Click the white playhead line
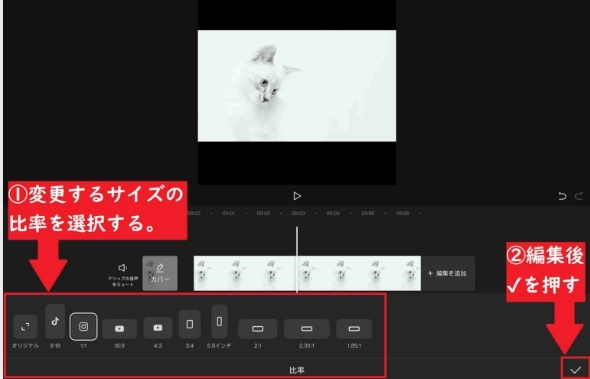The image size is (590, 379). [297, 259]
